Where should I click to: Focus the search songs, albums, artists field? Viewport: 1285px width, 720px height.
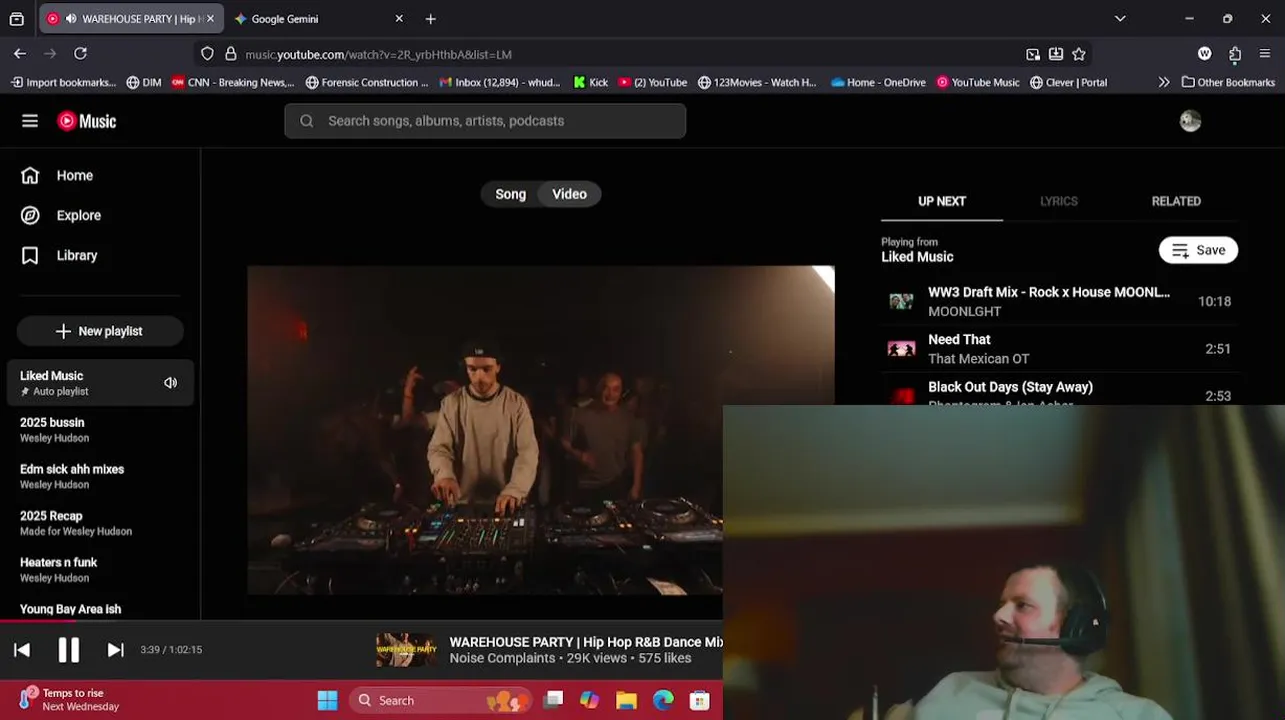[x=485, y=121]
